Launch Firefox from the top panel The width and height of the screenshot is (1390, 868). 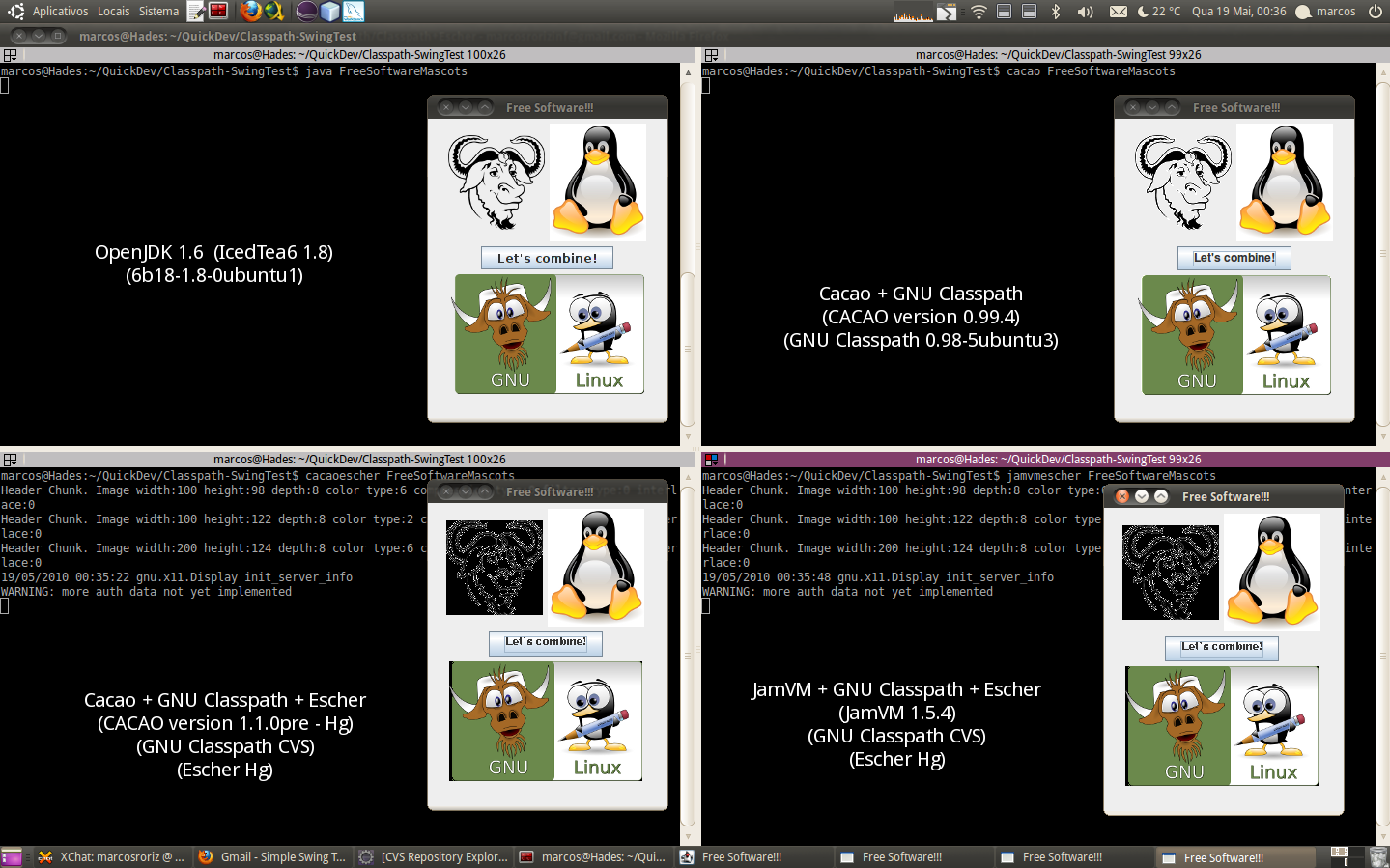click(250, 12)
